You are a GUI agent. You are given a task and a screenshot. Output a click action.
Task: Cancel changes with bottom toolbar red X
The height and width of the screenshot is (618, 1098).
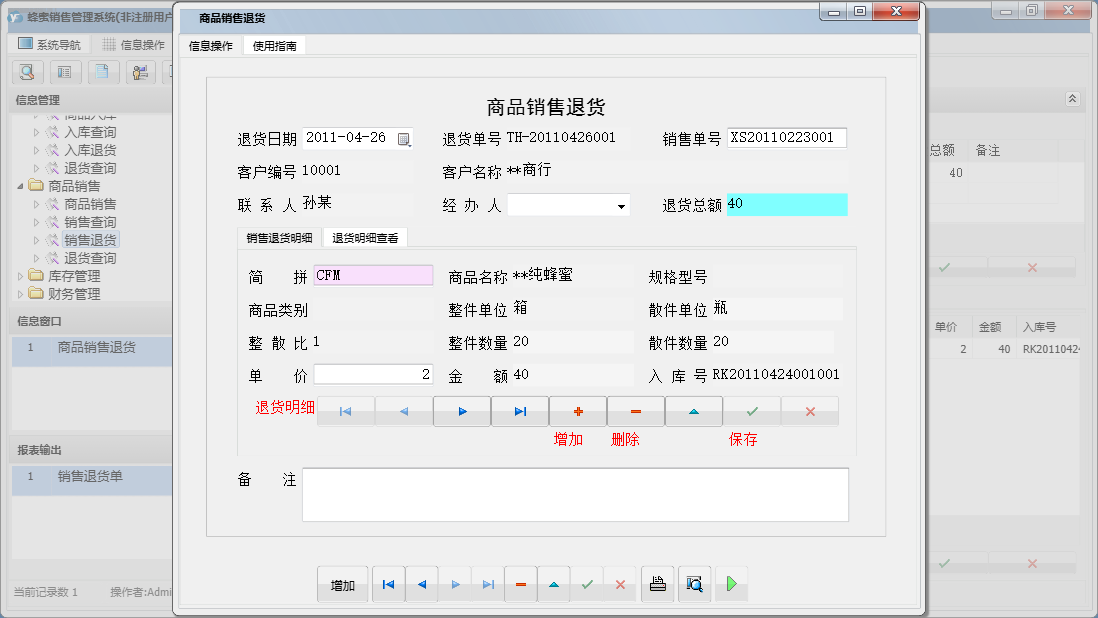(x=620, y=584)
